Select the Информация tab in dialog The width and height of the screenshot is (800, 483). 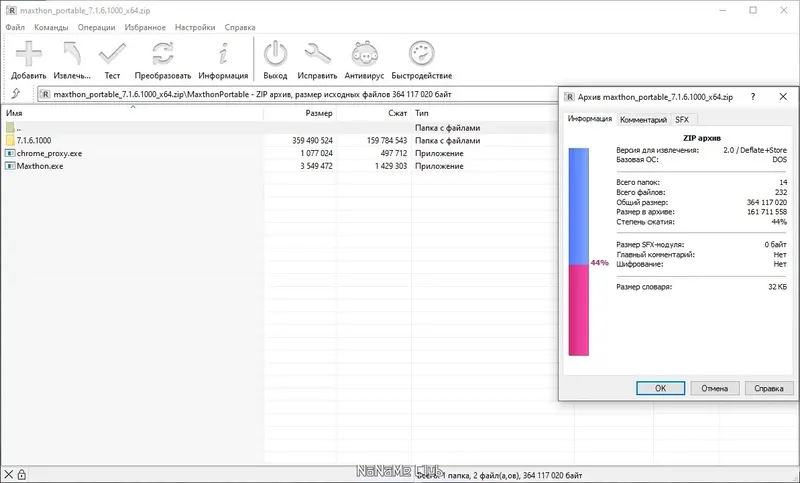(590, 118)
